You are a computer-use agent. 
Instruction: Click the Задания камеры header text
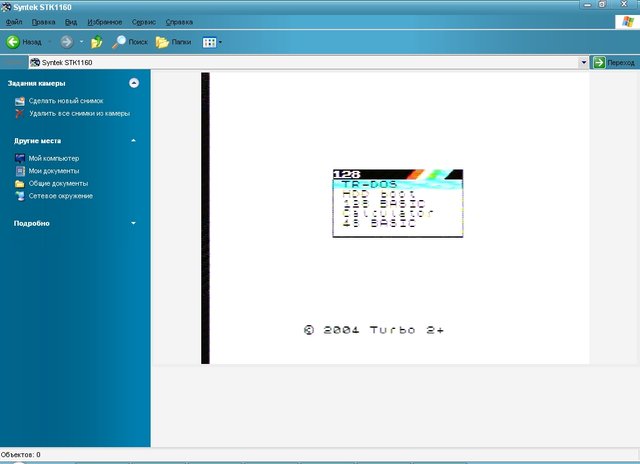click(36, 83)
